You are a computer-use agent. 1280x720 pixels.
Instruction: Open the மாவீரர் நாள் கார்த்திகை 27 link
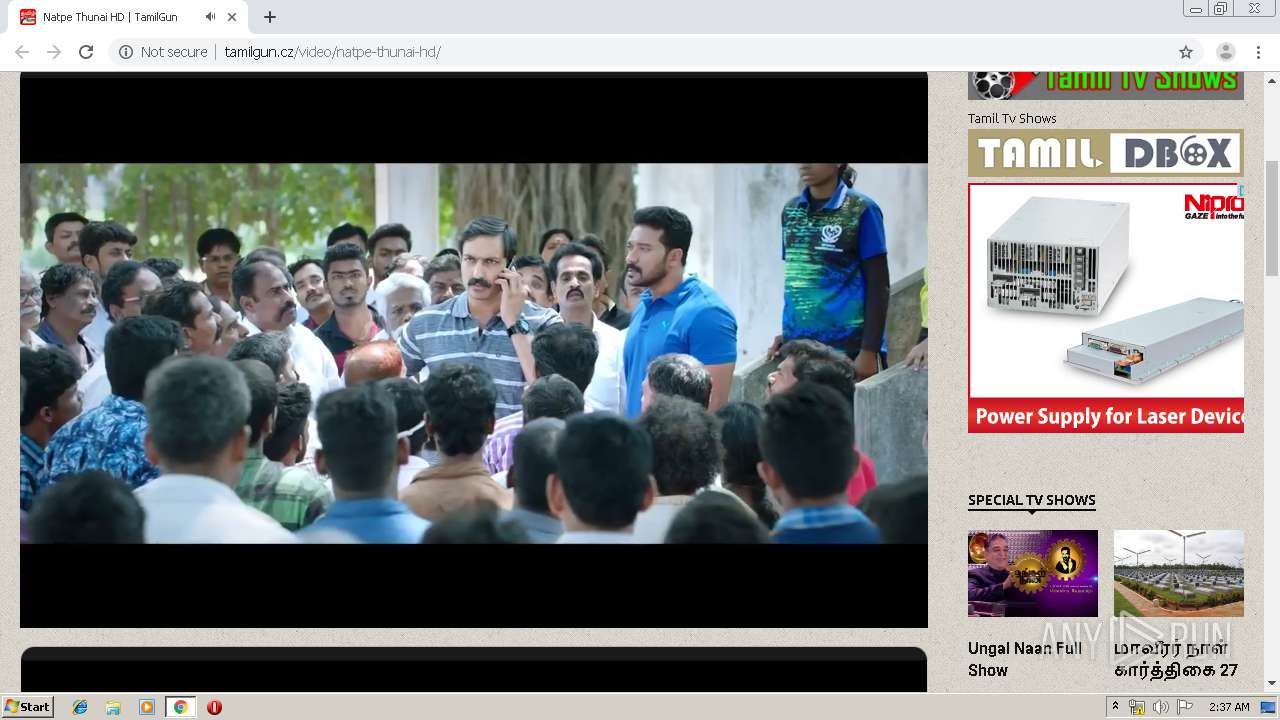1176,659
